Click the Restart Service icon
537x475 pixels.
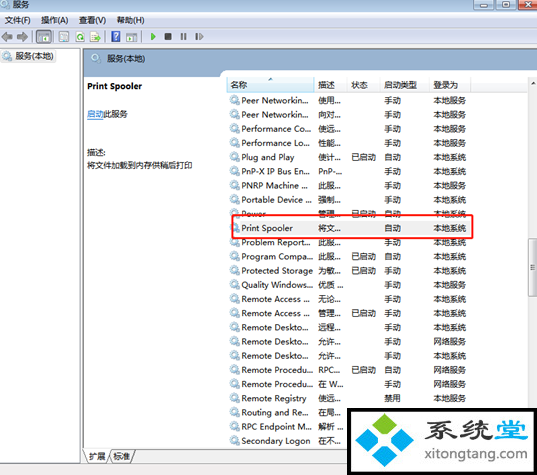pos(199,36)
